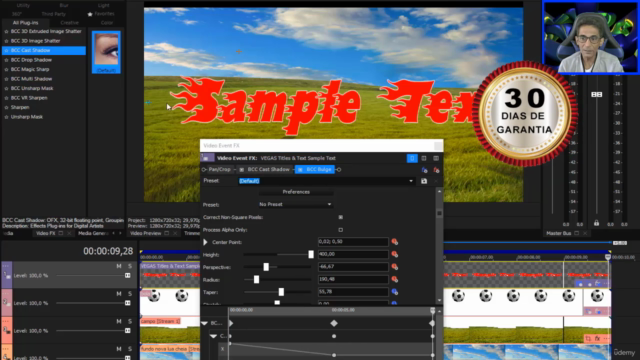Toggle Radius animation keyframe icon

pos(395,280)
